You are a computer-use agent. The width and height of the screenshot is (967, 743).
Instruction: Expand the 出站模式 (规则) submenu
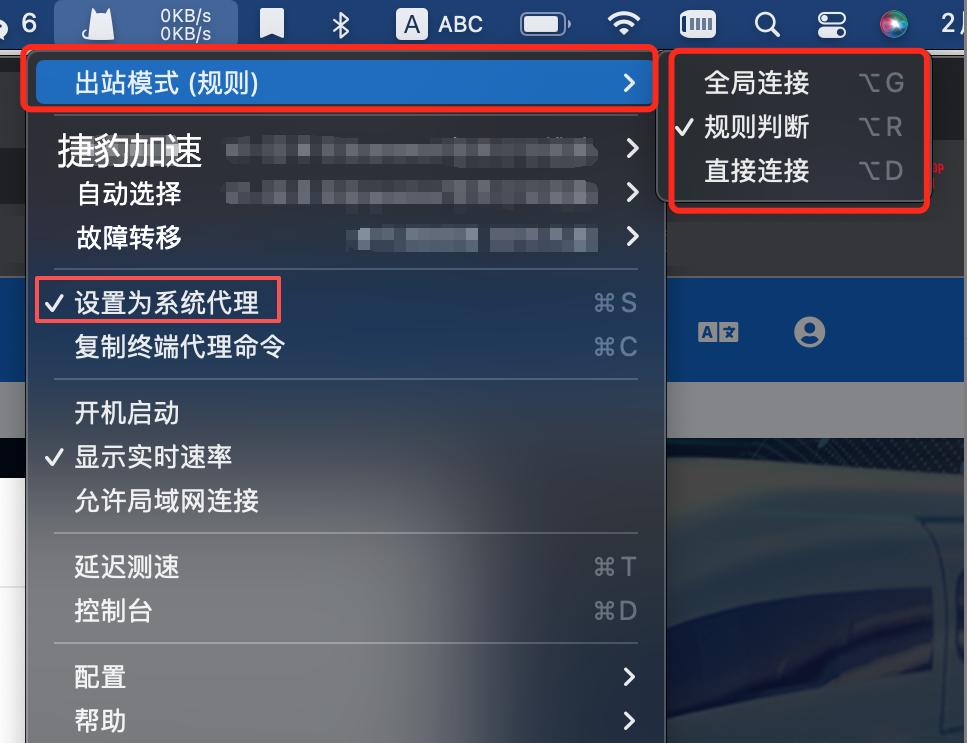345,82
